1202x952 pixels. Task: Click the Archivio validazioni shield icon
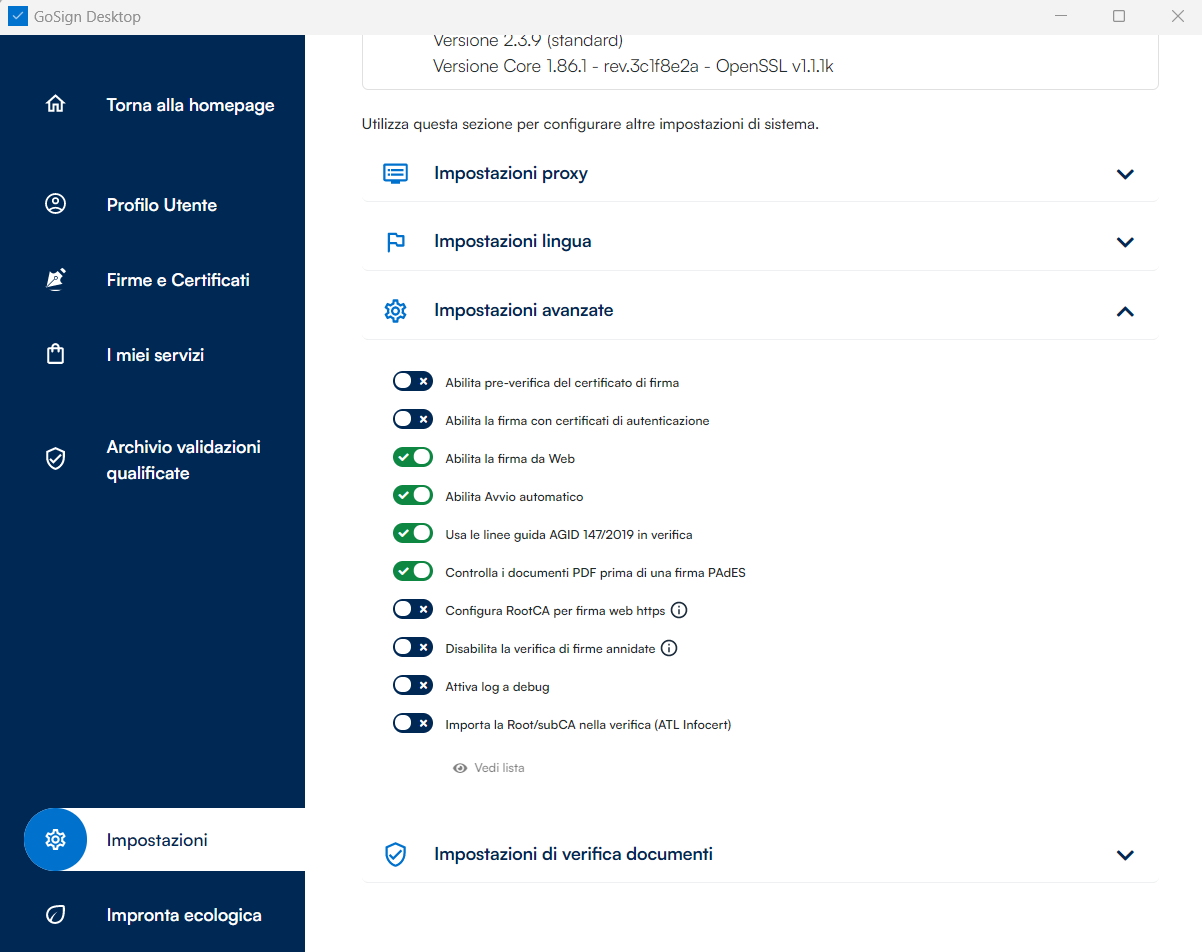click(x=56, y=459)
